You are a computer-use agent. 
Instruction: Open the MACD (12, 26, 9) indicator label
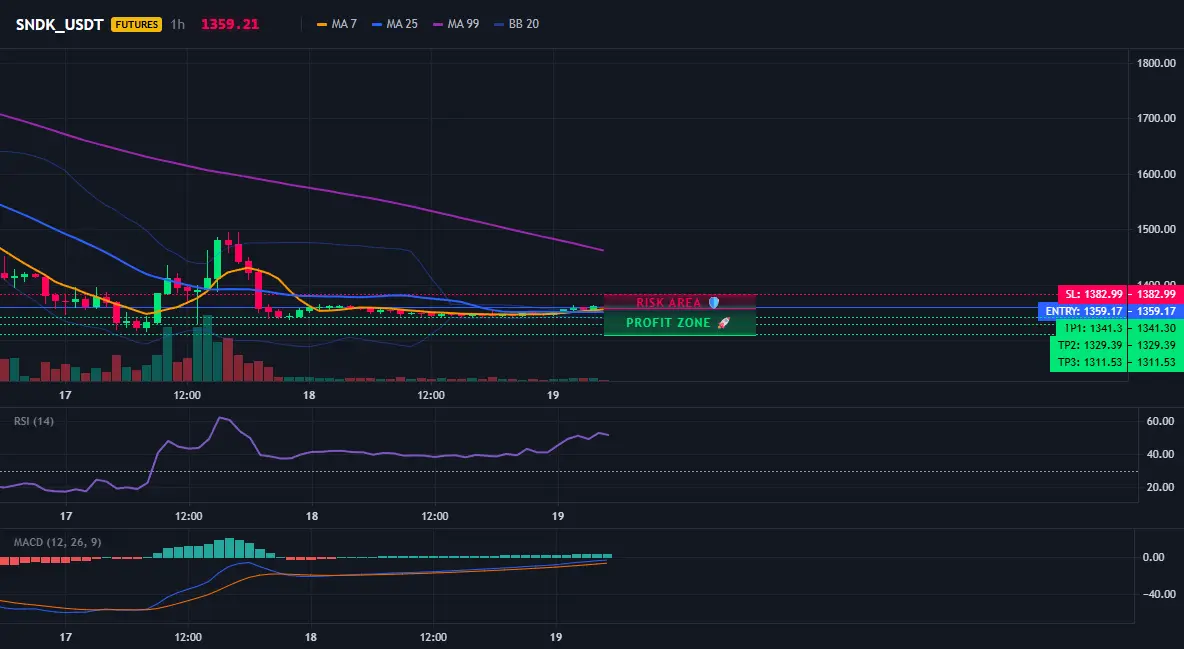point(57,542)
